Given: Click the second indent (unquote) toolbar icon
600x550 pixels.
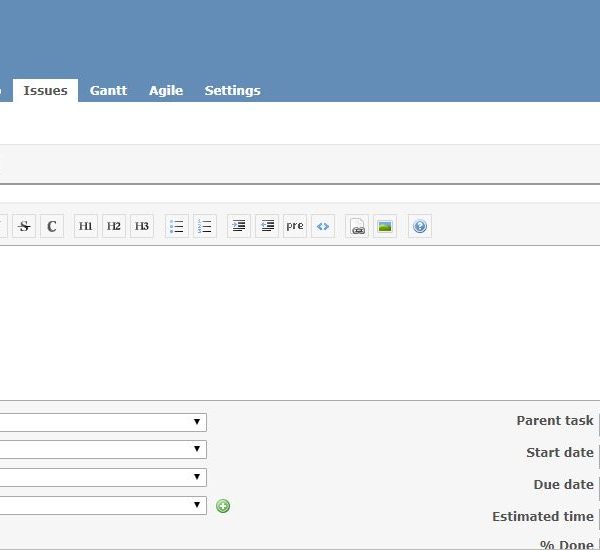Looking at the screenshot, I should 267,227.
